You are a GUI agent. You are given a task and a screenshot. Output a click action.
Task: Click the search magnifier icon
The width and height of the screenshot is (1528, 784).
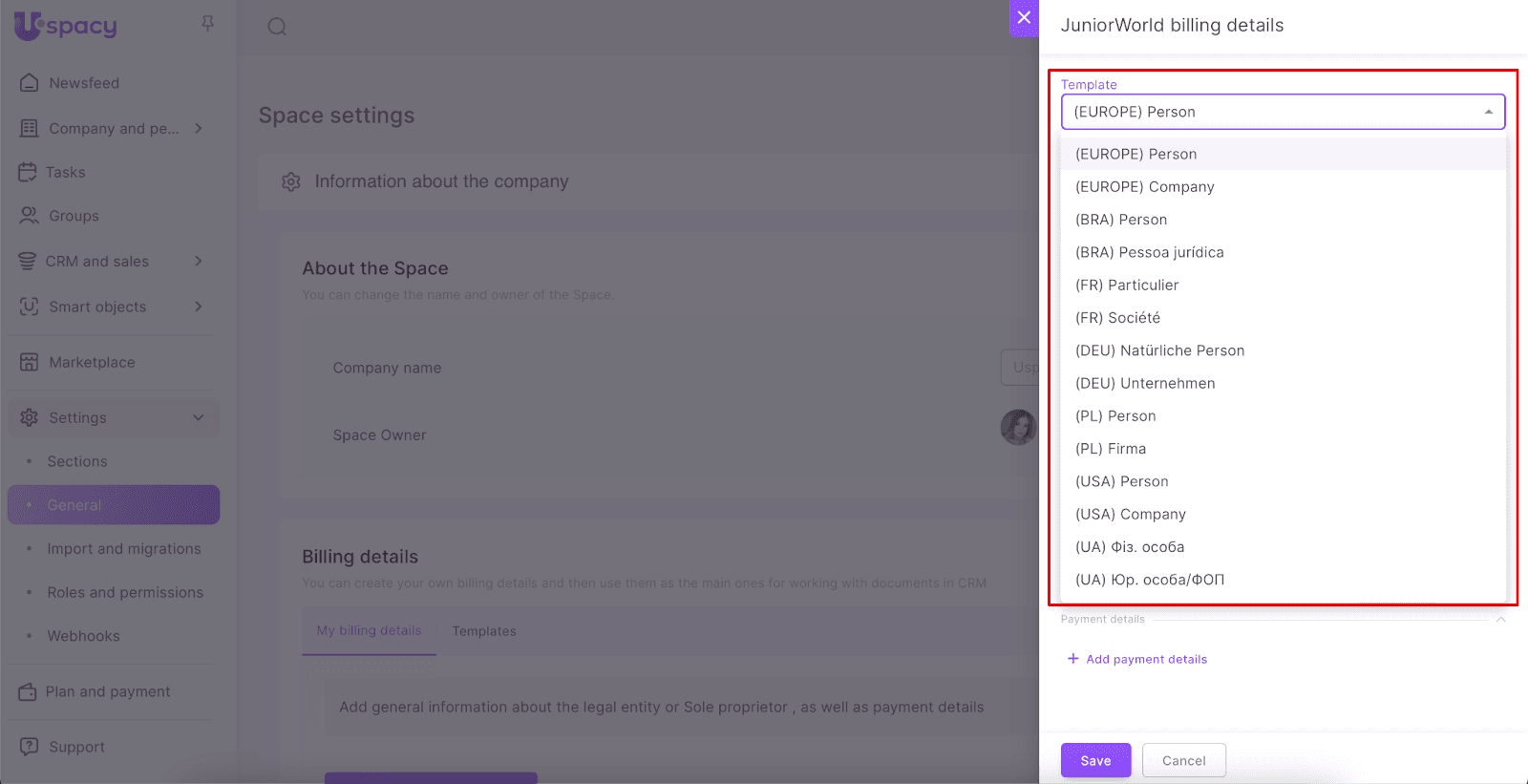coord(277,27)
